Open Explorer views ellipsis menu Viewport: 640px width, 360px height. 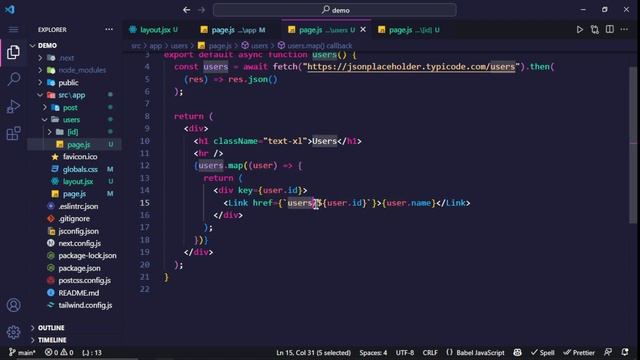(109, 29)
